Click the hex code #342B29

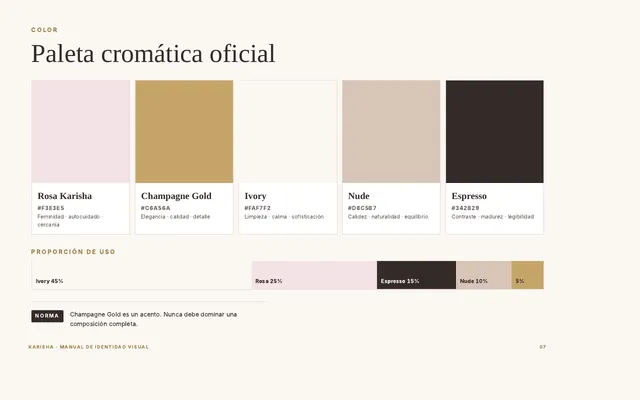[x=465, y=208]
